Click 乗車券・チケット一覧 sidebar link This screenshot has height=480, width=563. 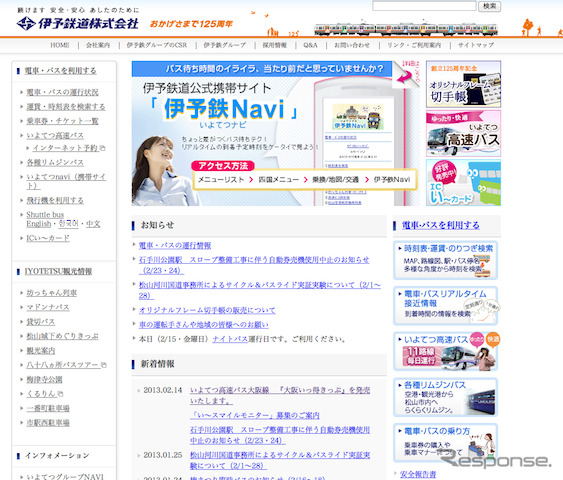62,121
